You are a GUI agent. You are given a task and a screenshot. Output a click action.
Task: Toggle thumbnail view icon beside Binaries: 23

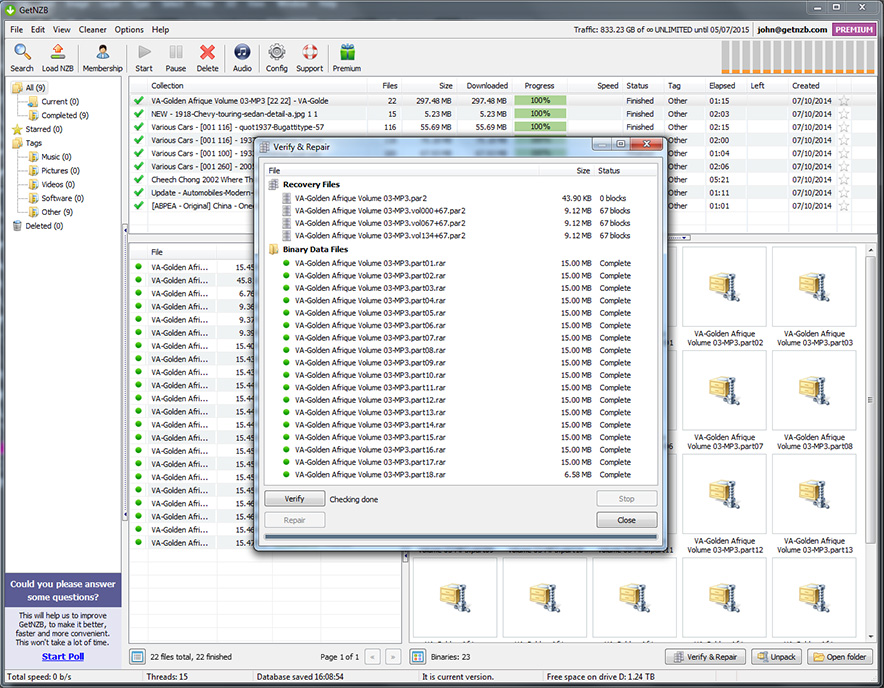418,656
